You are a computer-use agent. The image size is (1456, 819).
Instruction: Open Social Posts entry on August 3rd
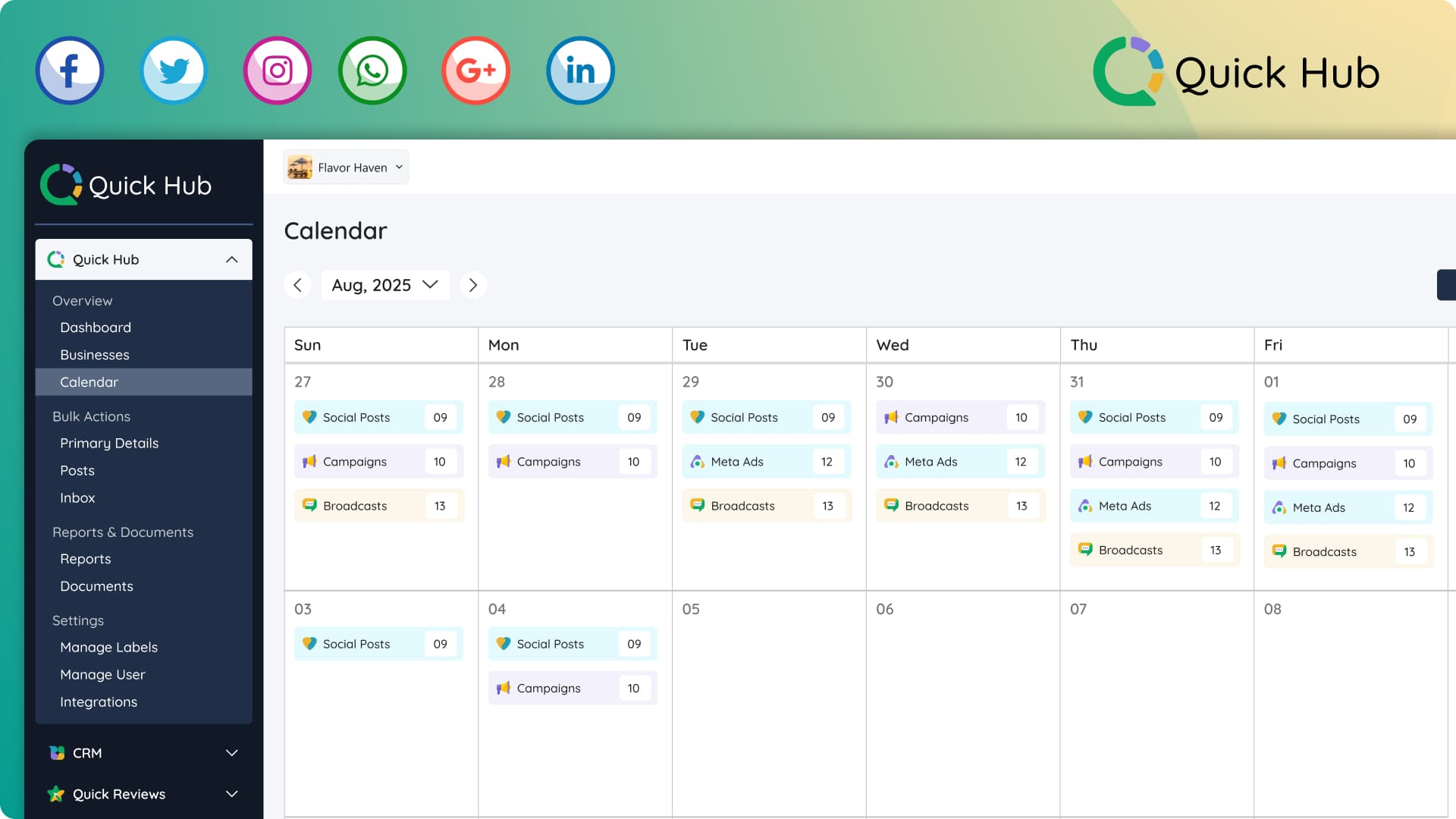378,644
